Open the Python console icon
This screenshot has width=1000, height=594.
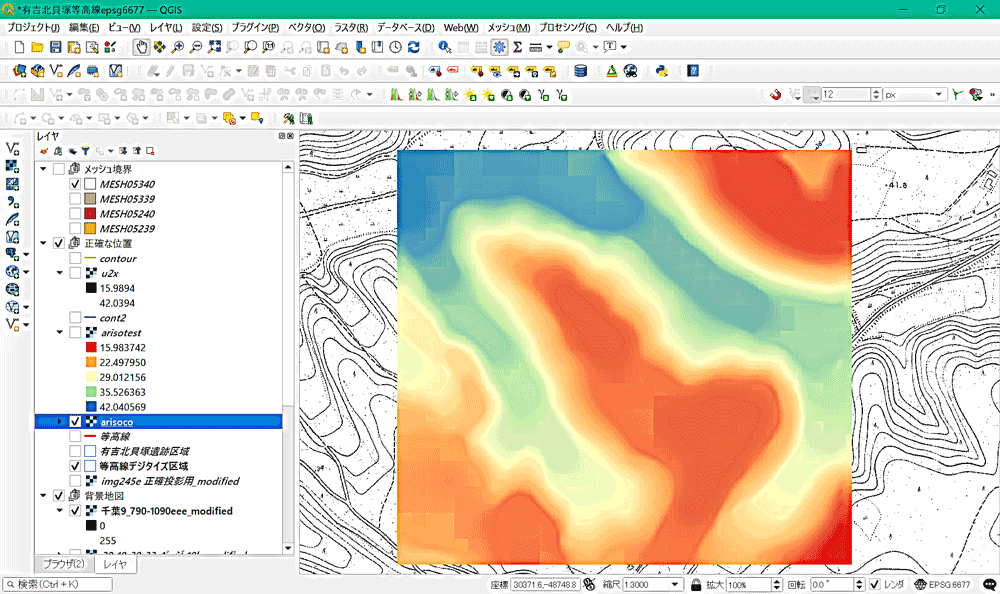[661, 70]
